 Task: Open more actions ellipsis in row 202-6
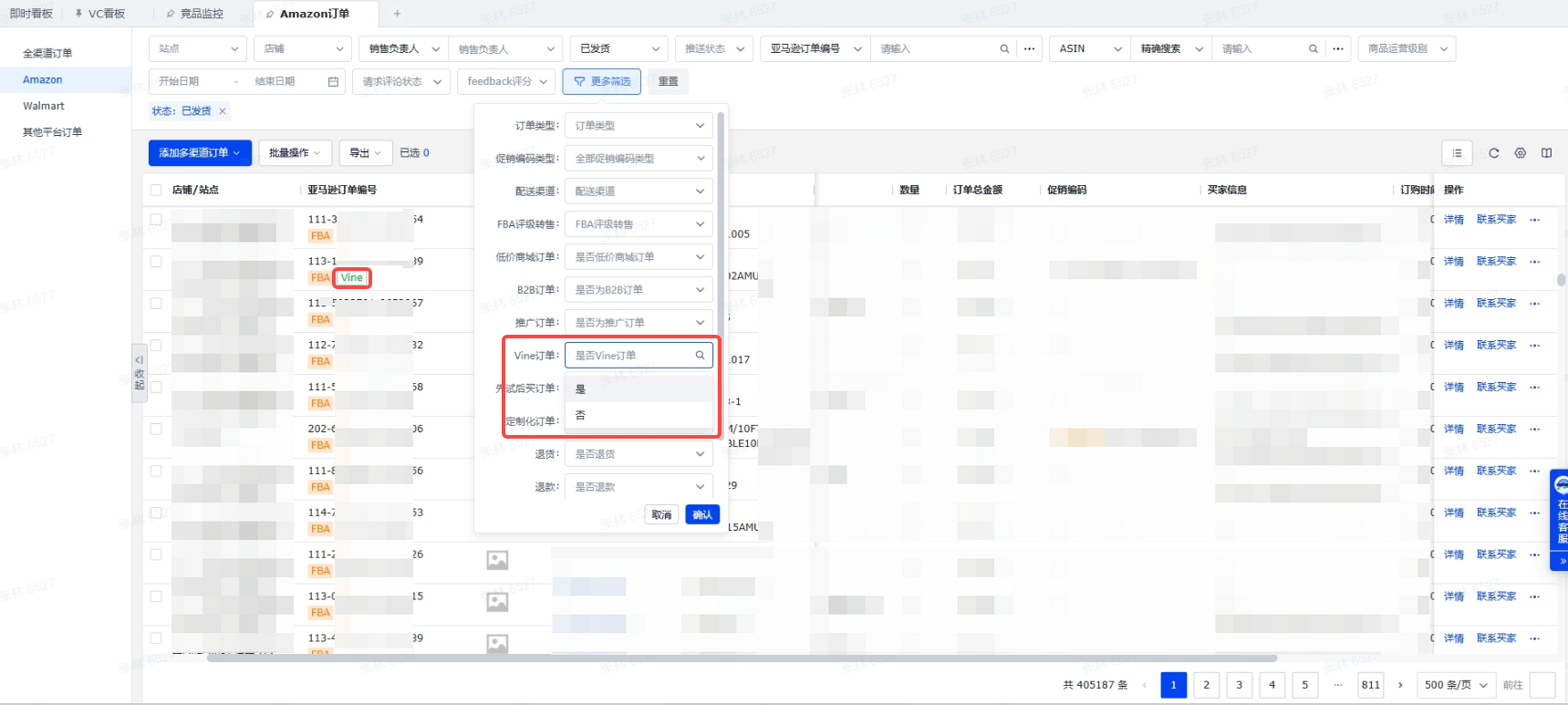click(1534, 430)
